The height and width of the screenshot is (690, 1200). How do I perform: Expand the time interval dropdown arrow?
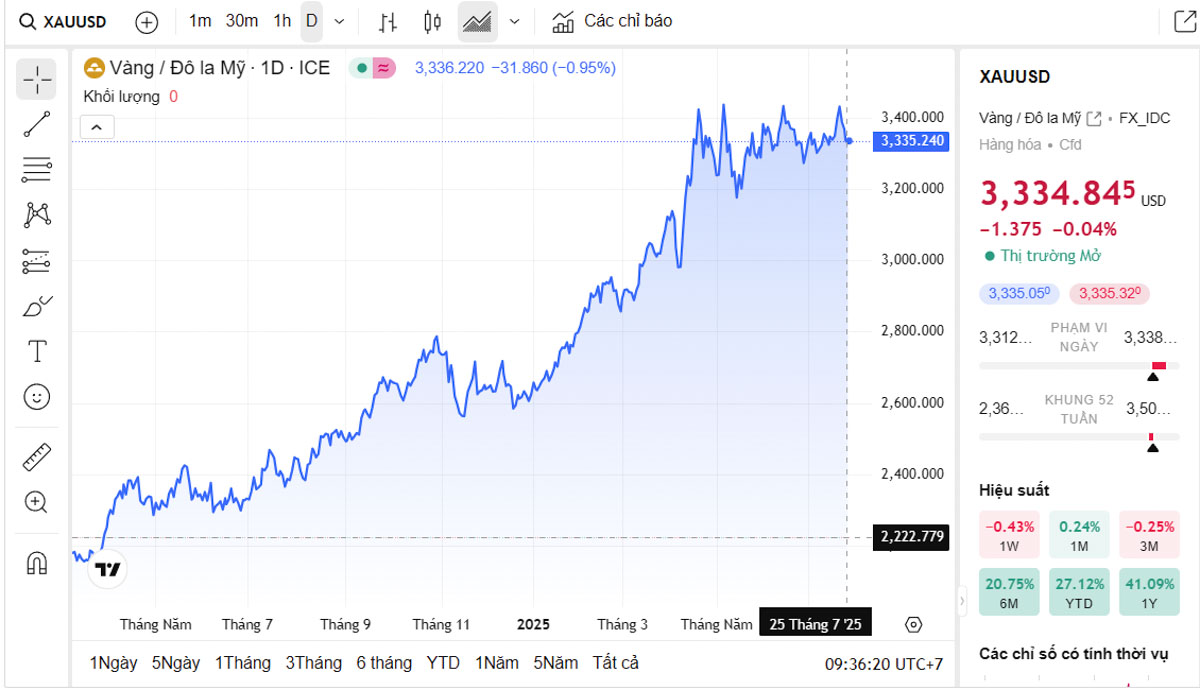point(339,21)
